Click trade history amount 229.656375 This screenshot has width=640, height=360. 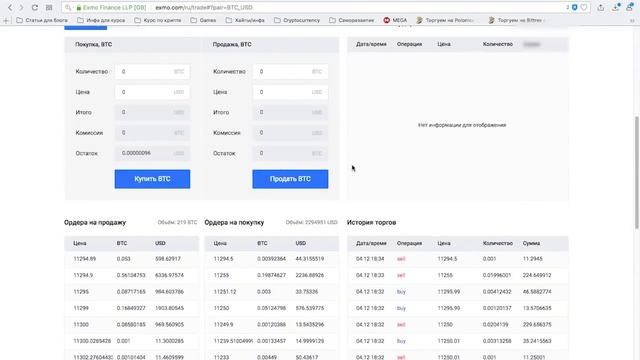click(537, 324)
